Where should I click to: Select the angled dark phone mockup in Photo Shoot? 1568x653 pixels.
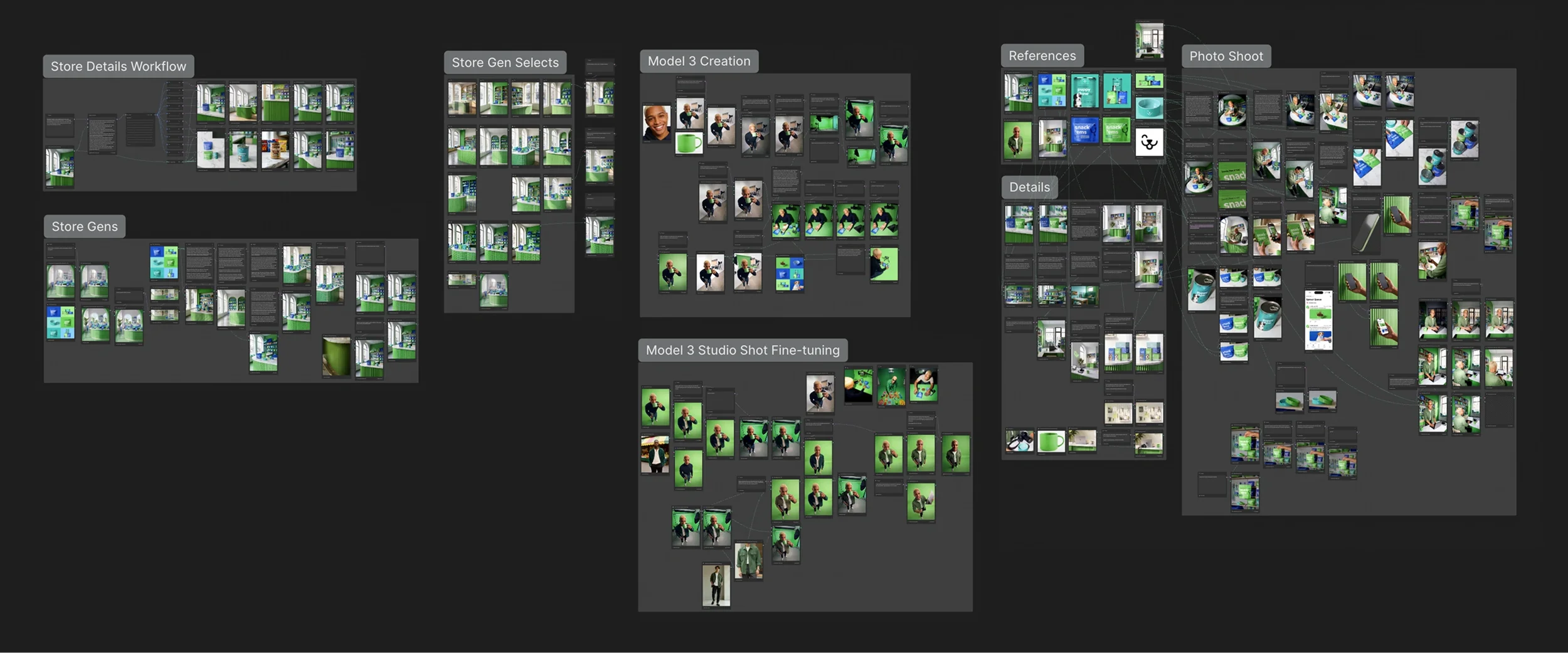tap(1366, 233)
